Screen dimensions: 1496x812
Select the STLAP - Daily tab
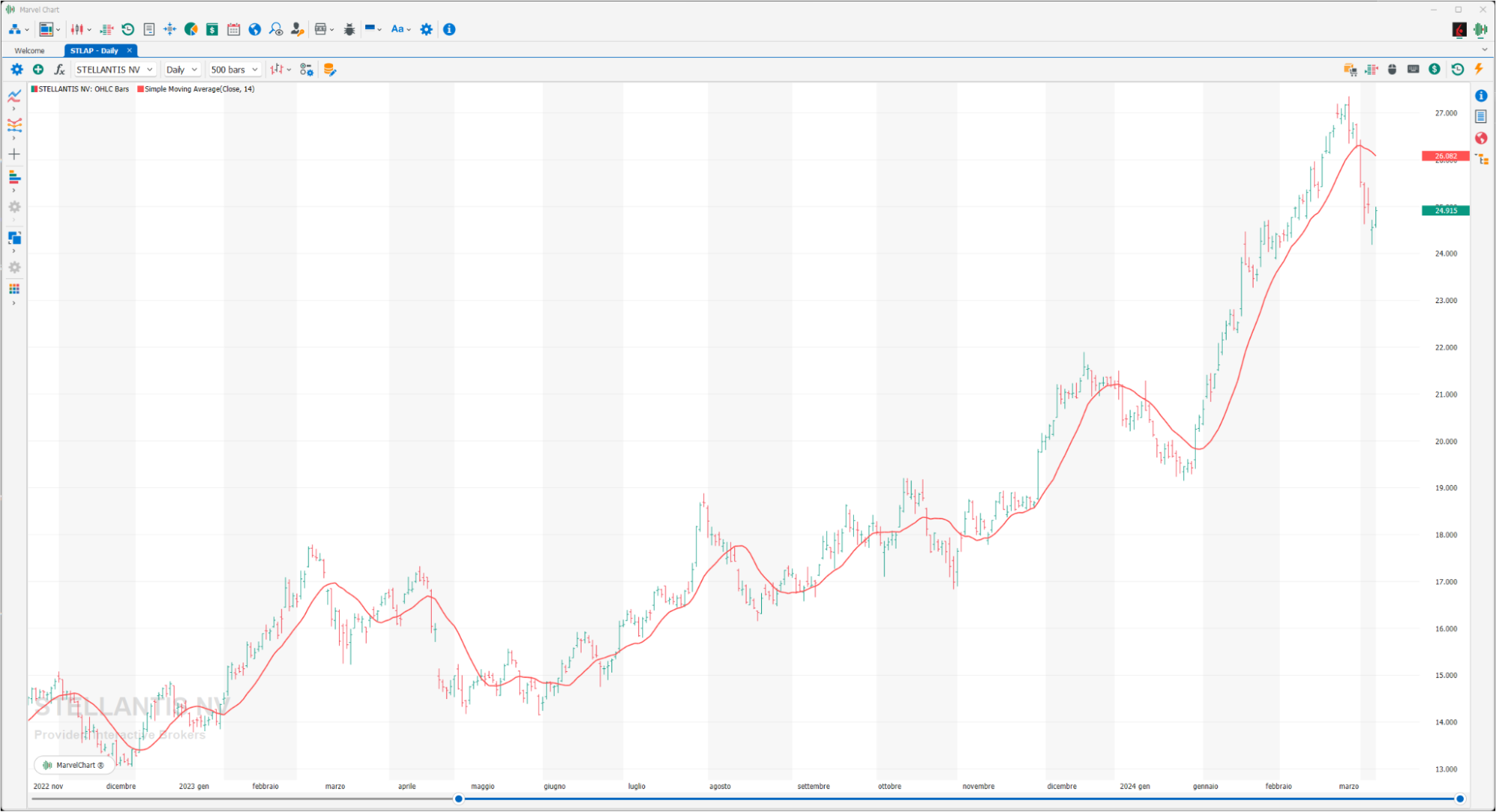(94, 51)
